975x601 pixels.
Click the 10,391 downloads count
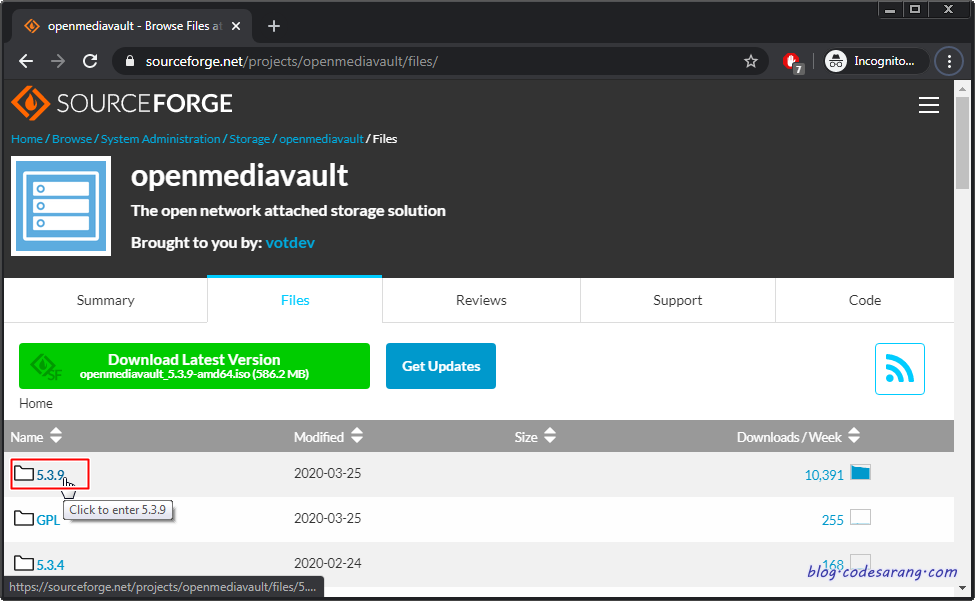pos(824,475)
